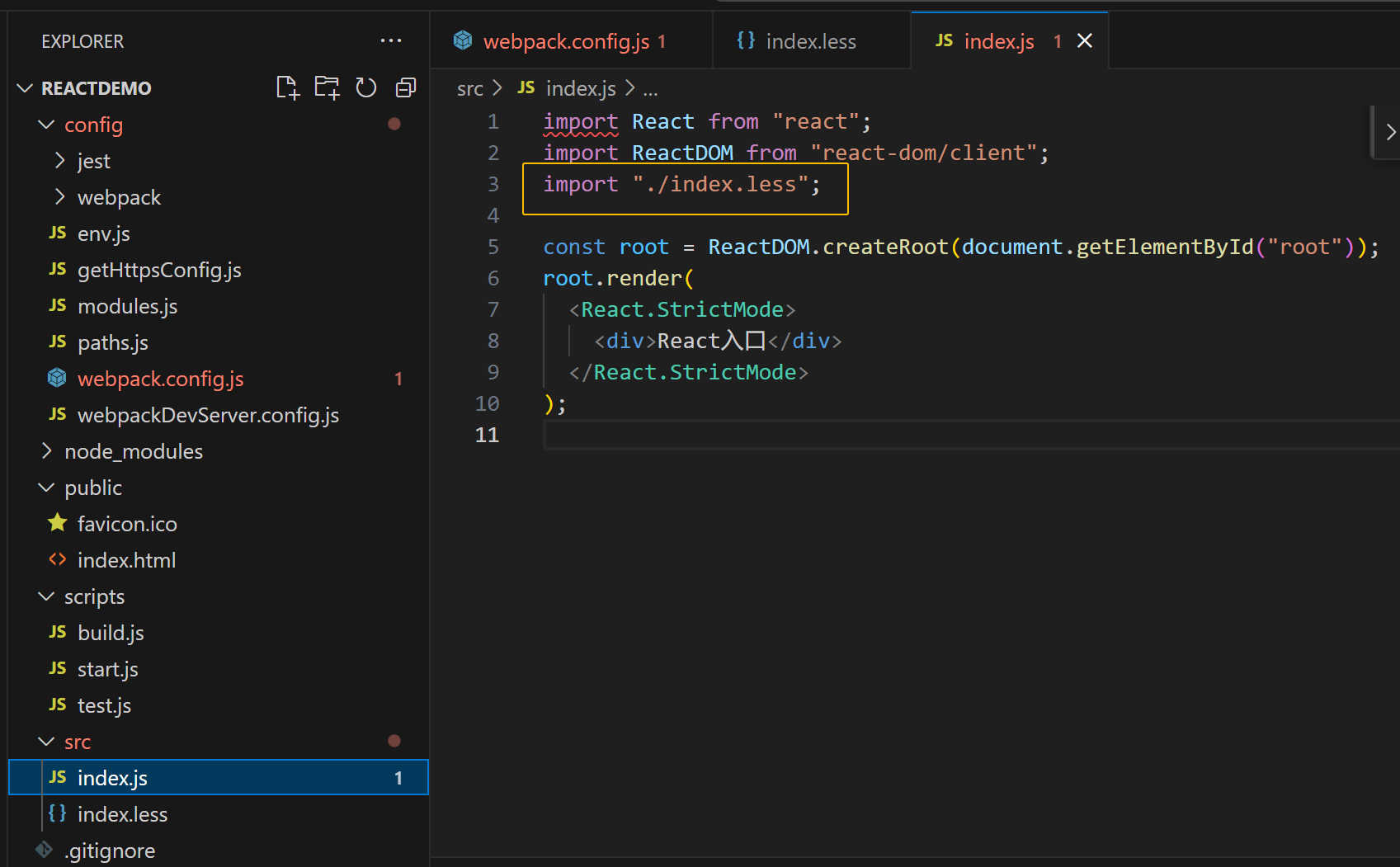
Task: Click empty line 11 in the editor
Action: tap(971, 435)
